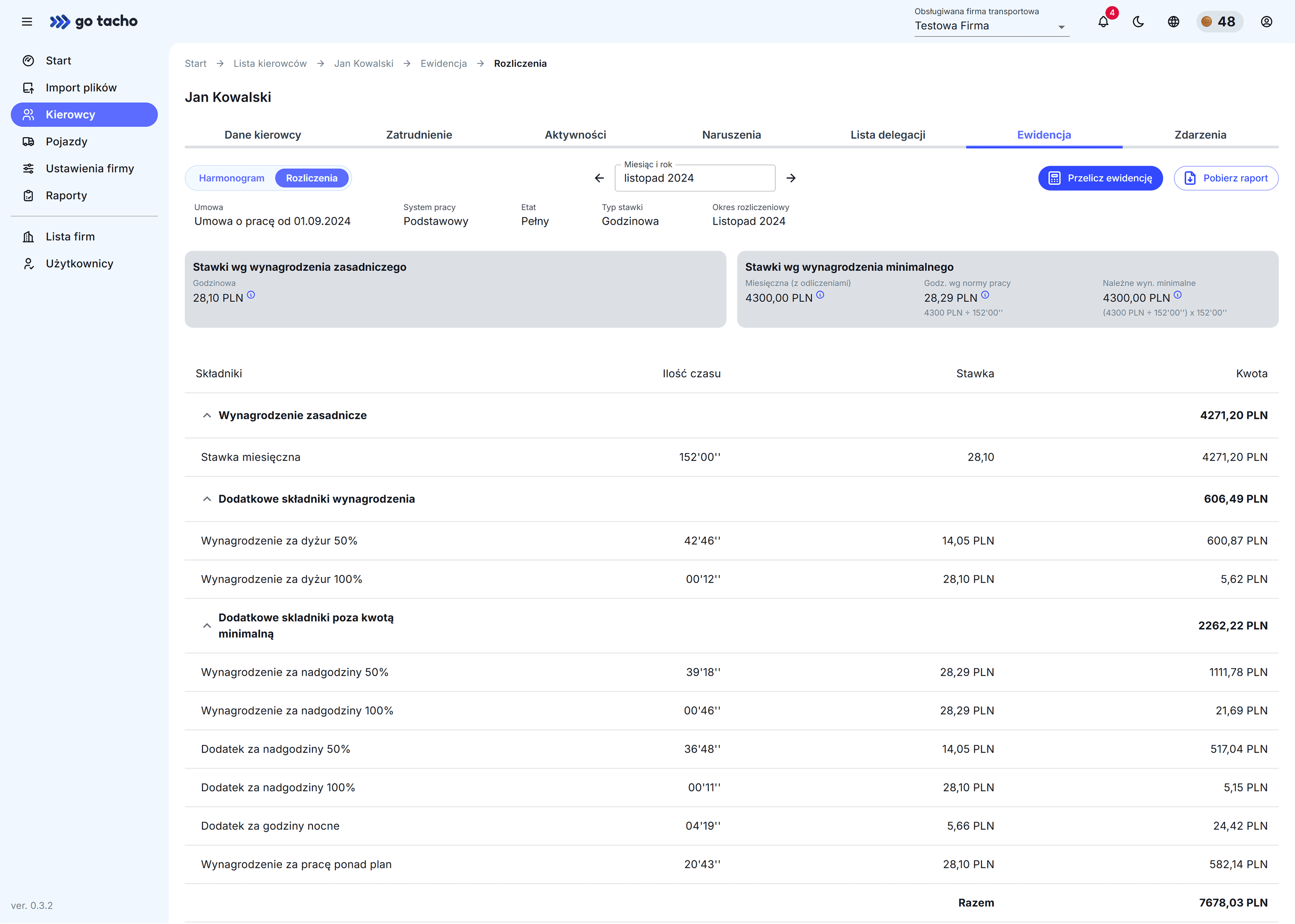Switch to Lista delegacji tab
The height and width of the screenshot is (924, 1295).
pos(888,135)
